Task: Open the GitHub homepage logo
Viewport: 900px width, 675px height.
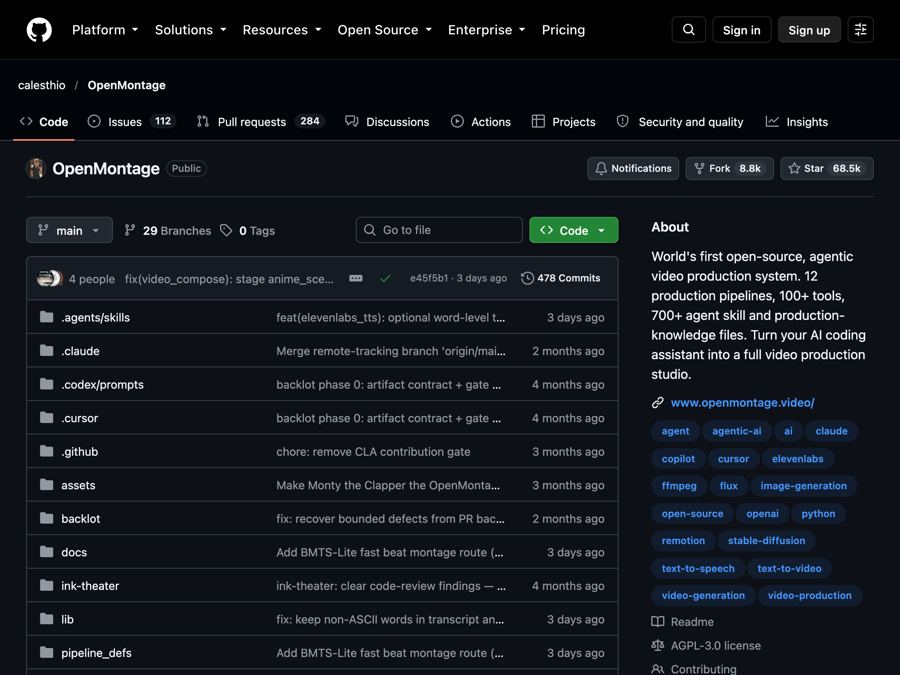Action: point(39,30)
